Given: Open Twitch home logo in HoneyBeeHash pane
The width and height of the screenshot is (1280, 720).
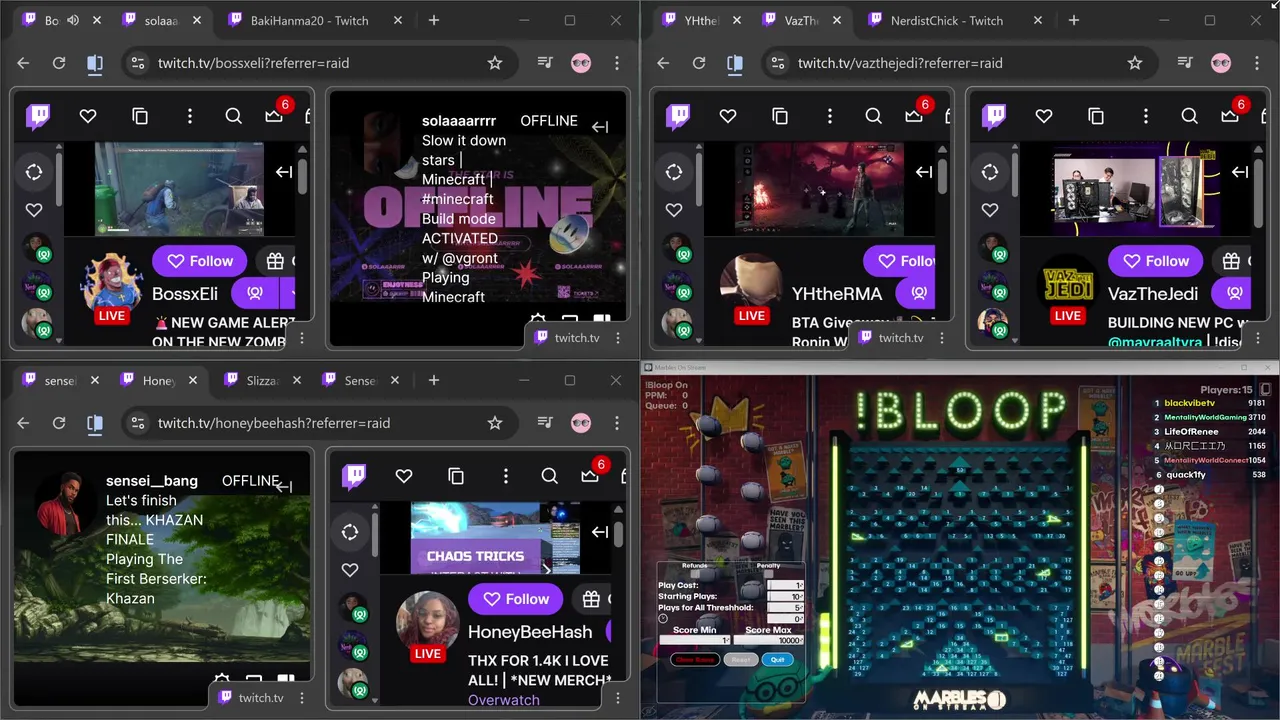Looking at the screenshot, I should [x=355, y=477].
